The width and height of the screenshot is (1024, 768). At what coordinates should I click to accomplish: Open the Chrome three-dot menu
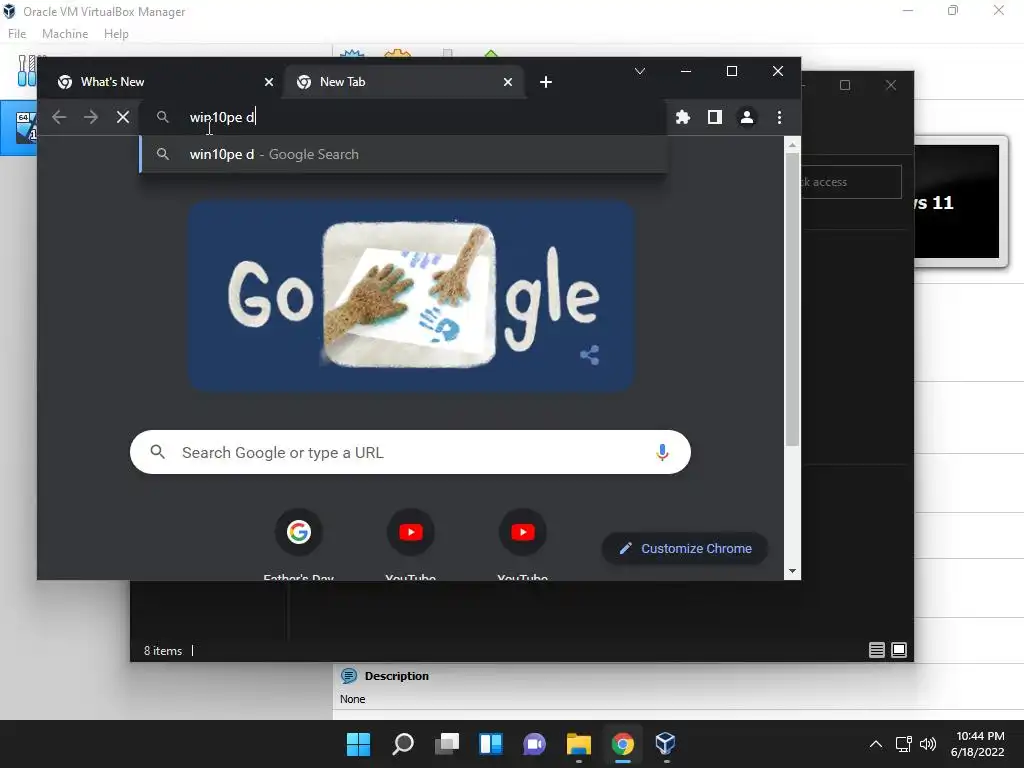click(x=779, y=117)
